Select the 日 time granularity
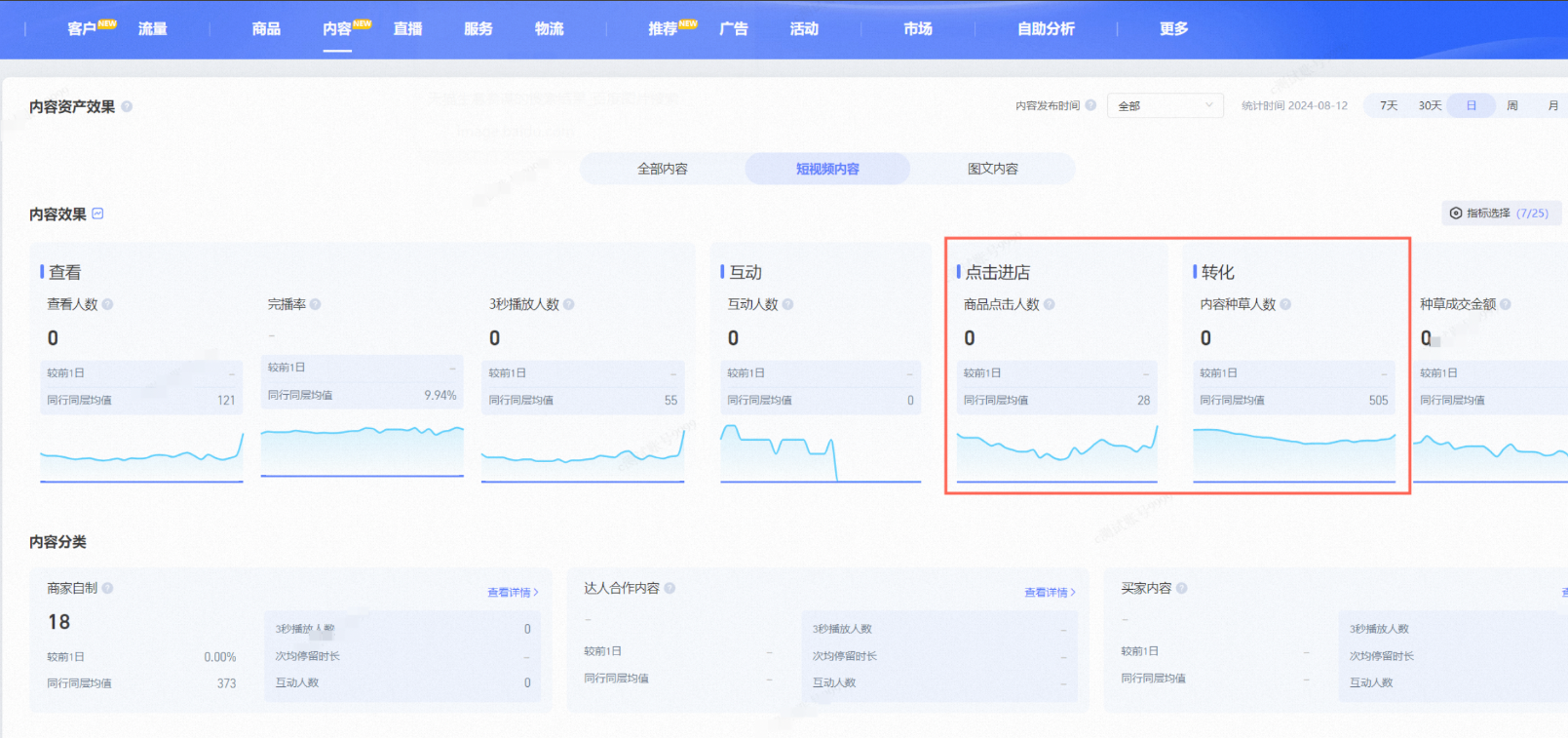The height and width of the screenshot is (738, 1568). [x=1472, y=105]
